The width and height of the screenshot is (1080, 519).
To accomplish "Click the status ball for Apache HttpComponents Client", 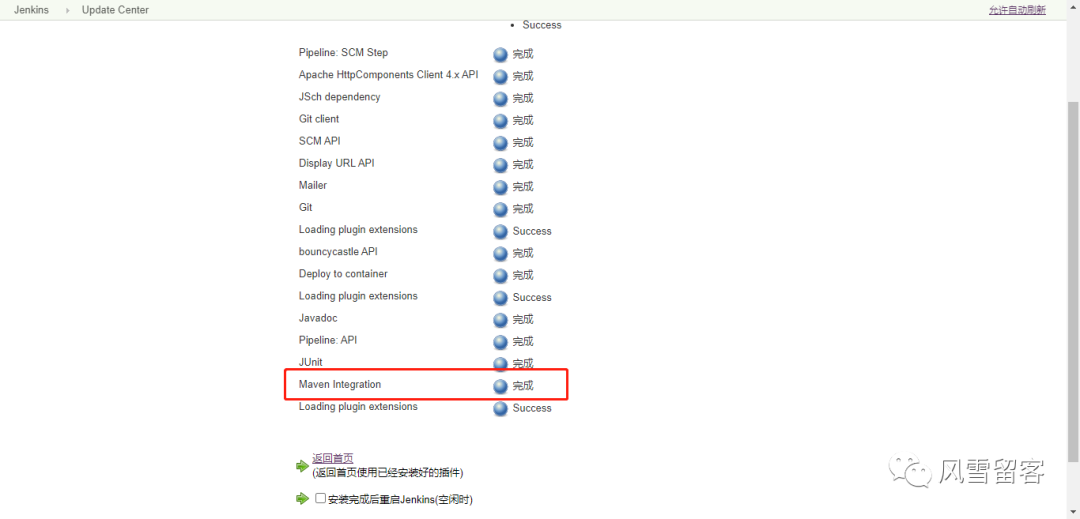I will pyautogui.click(x=501, y=77).
